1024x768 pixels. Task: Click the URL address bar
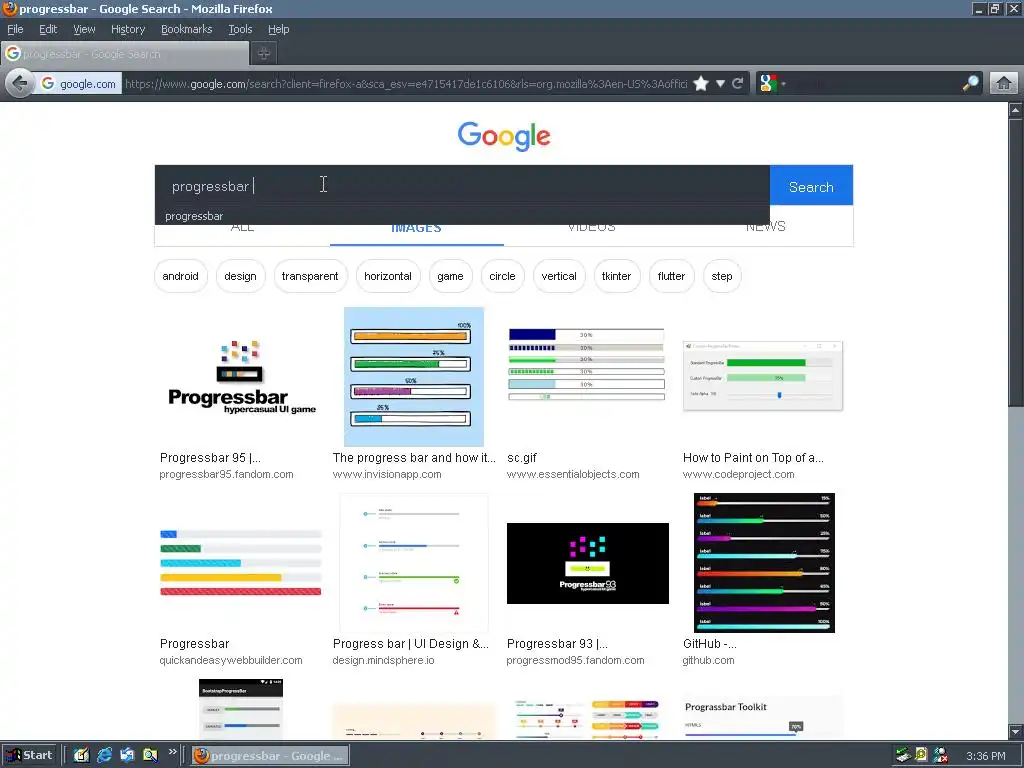click(406, 84)
